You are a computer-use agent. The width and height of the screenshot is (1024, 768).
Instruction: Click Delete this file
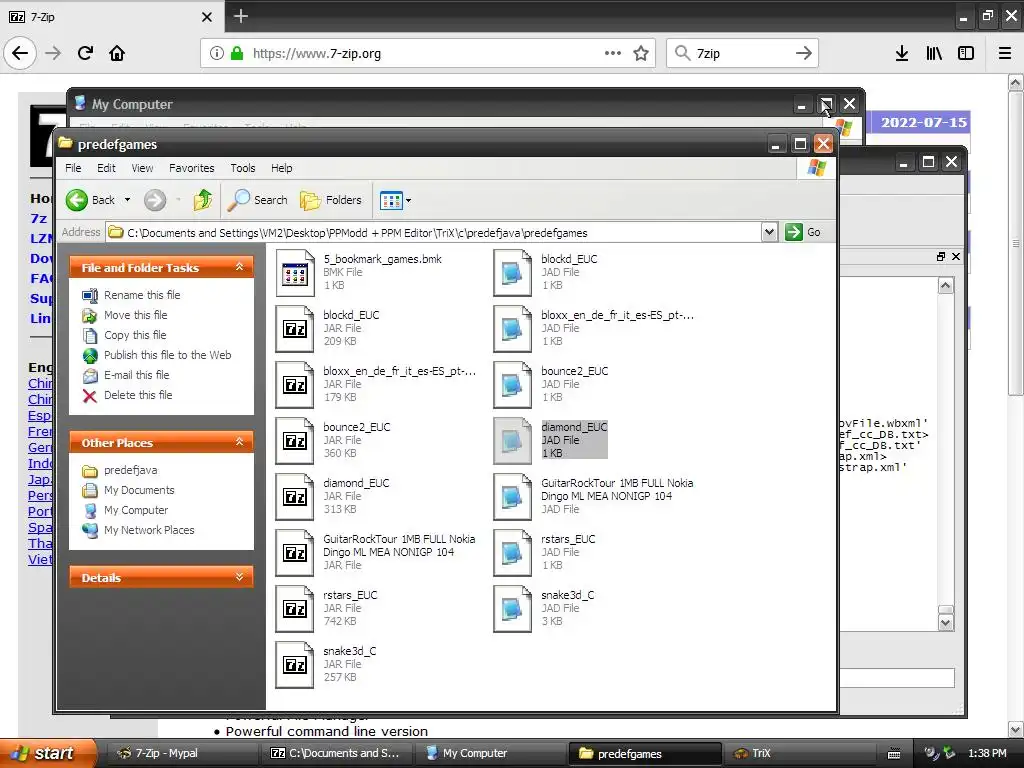click(138, 395)
